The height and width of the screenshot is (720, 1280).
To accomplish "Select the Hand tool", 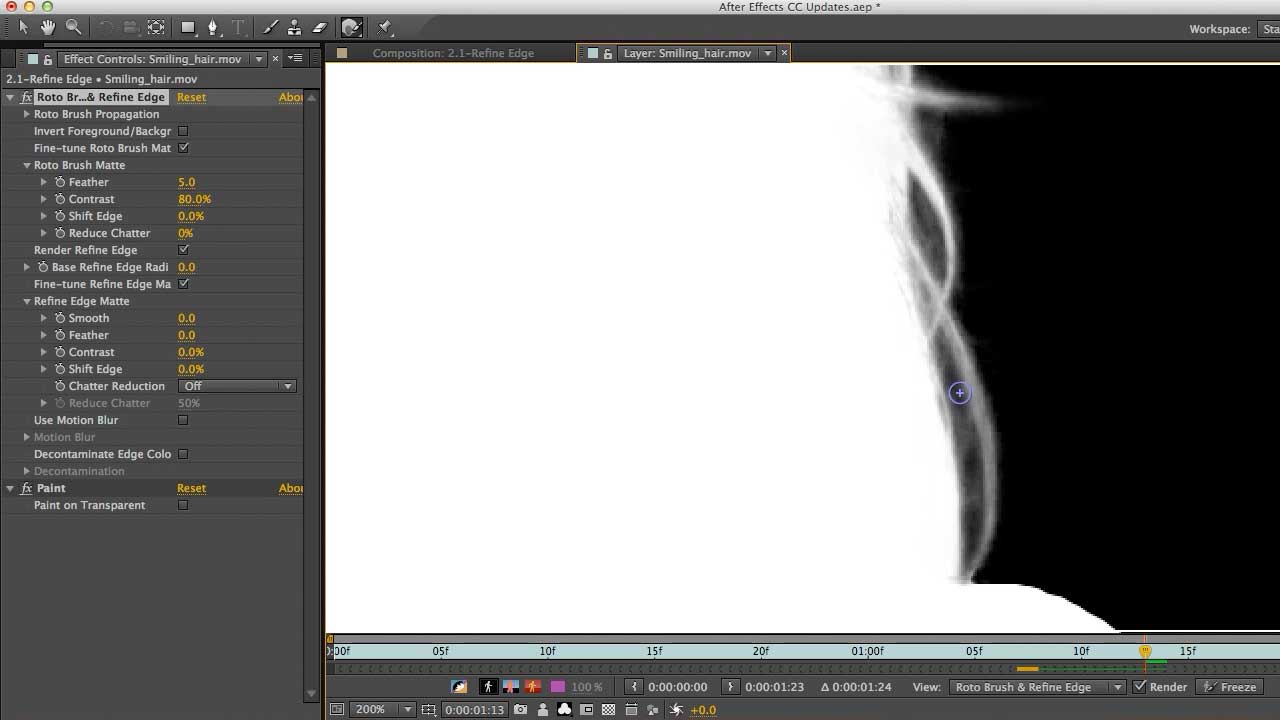I will click(x=47, y=27).
